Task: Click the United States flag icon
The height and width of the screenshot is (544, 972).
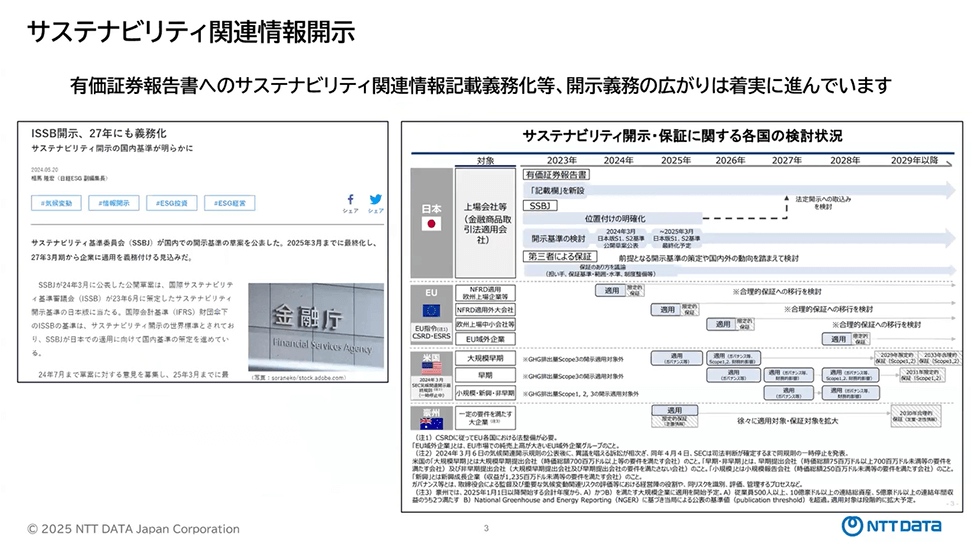Action: tap(432, 367)
